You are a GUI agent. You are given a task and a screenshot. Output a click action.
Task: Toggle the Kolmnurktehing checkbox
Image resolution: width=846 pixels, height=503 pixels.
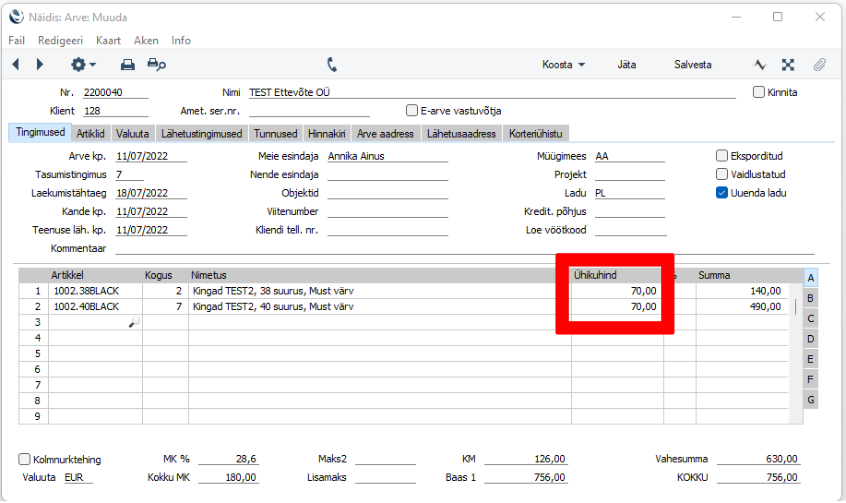pyautogui.click(x=24, y=459)
